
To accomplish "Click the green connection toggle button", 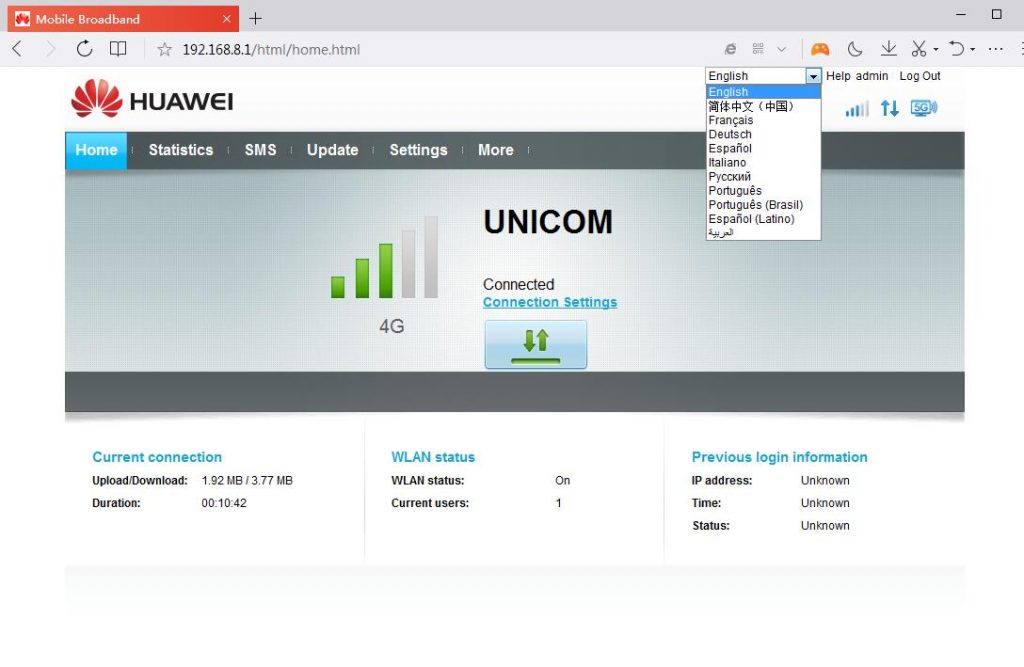I will click(x=535, y=343).
